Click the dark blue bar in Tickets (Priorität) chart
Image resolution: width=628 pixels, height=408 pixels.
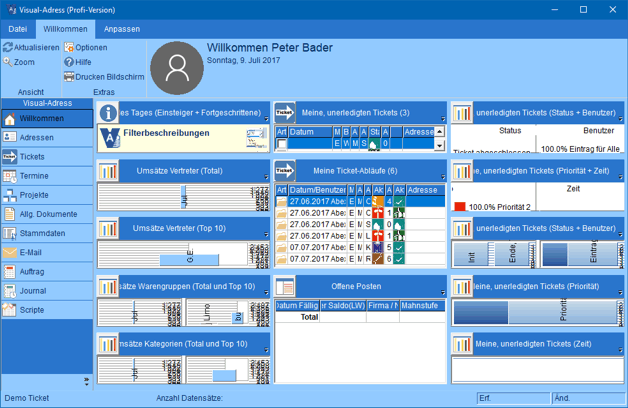(x=481, y=313)
